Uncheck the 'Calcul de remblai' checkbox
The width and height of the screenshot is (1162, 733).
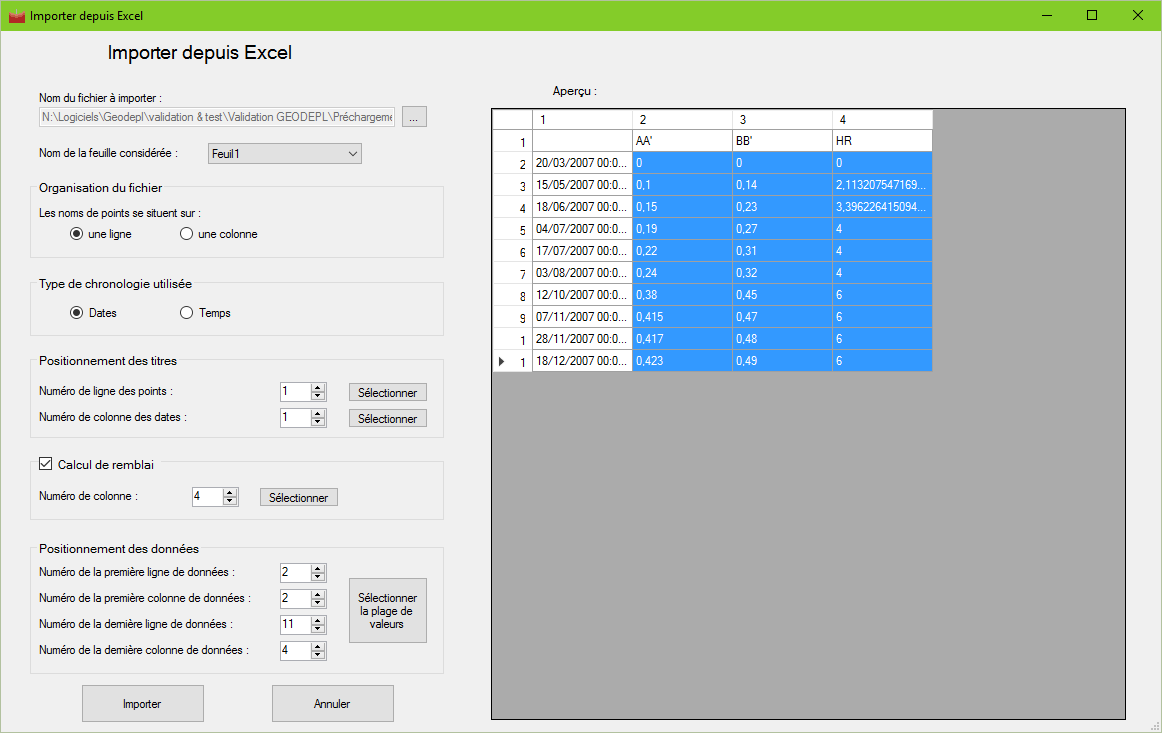pos(45,464)
